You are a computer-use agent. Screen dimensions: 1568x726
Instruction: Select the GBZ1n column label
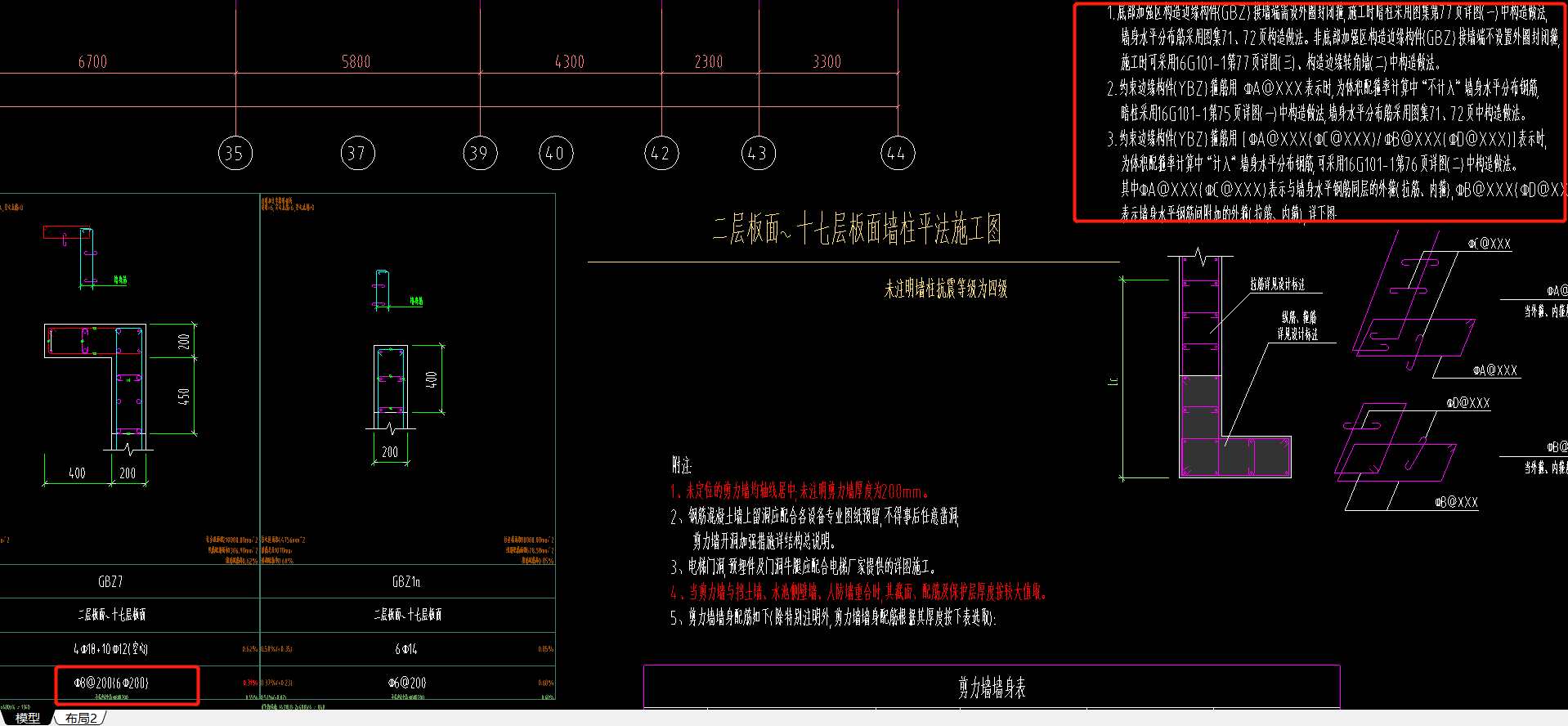click(x=406, y=582)
